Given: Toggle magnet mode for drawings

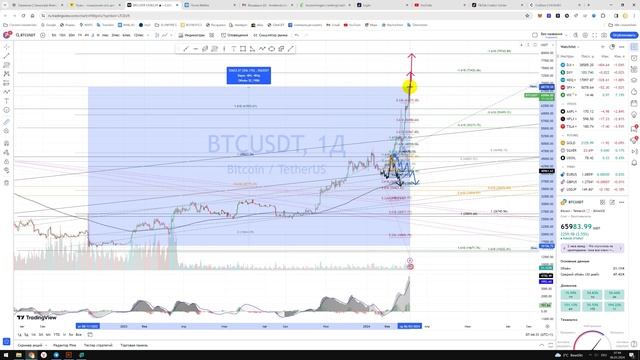Looking at the screenshot, I should point(7,143).
